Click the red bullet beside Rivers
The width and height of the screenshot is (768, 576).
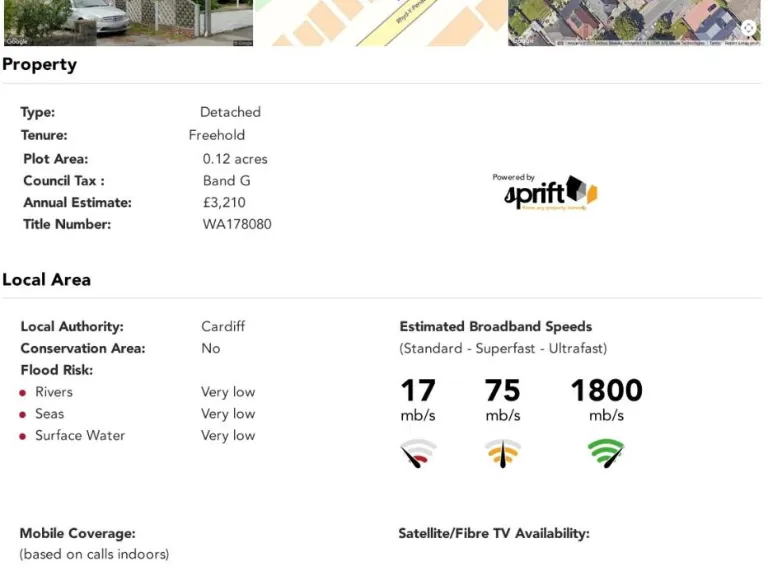point(23,393)
